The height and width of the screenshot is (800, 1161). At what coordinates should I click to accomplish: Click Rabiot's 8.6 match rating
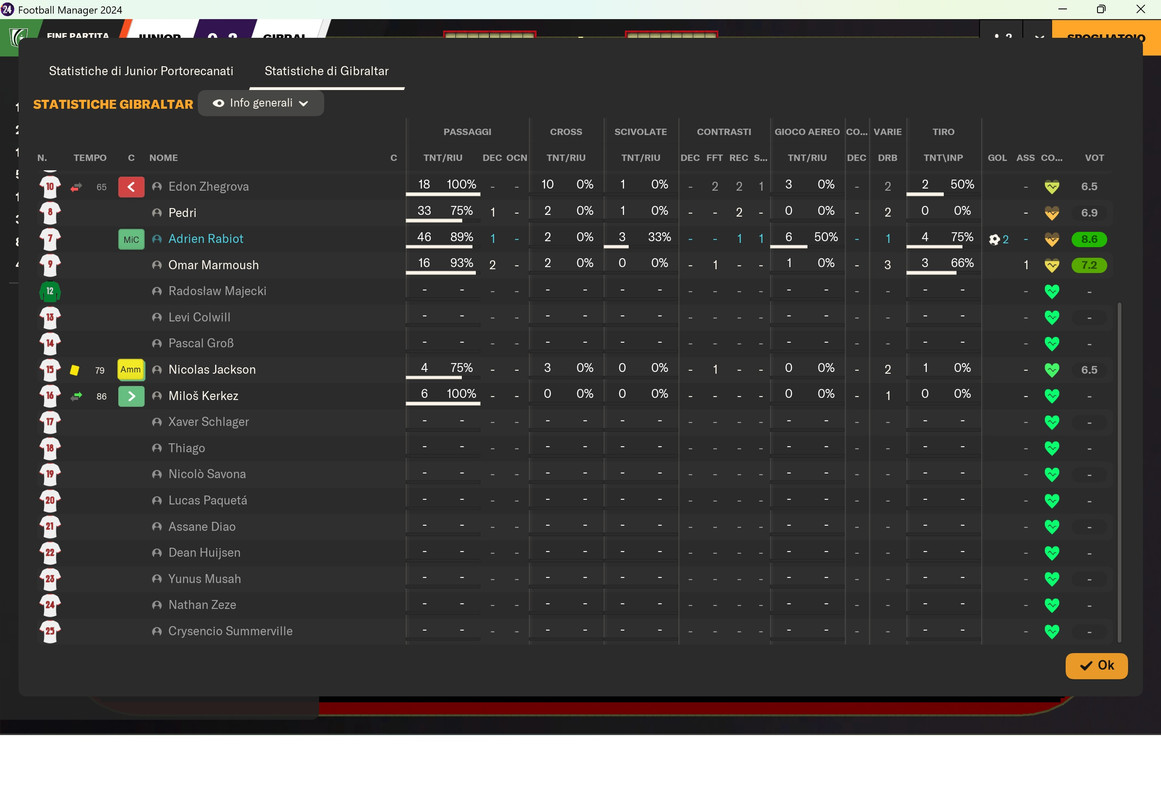pyautogui.click(x=1089, y=239)
